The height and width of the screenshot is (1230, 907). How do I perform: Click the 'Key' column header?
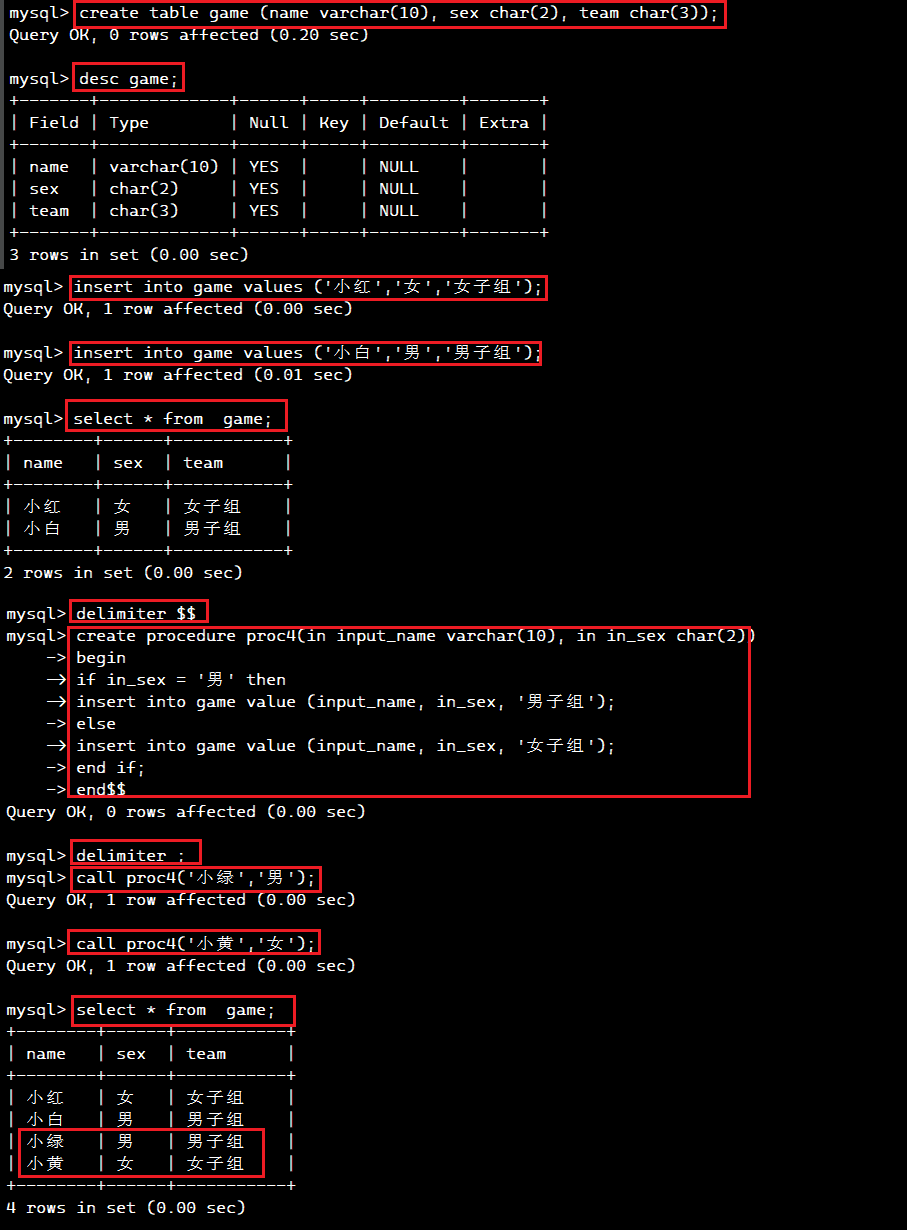(333, 123)
